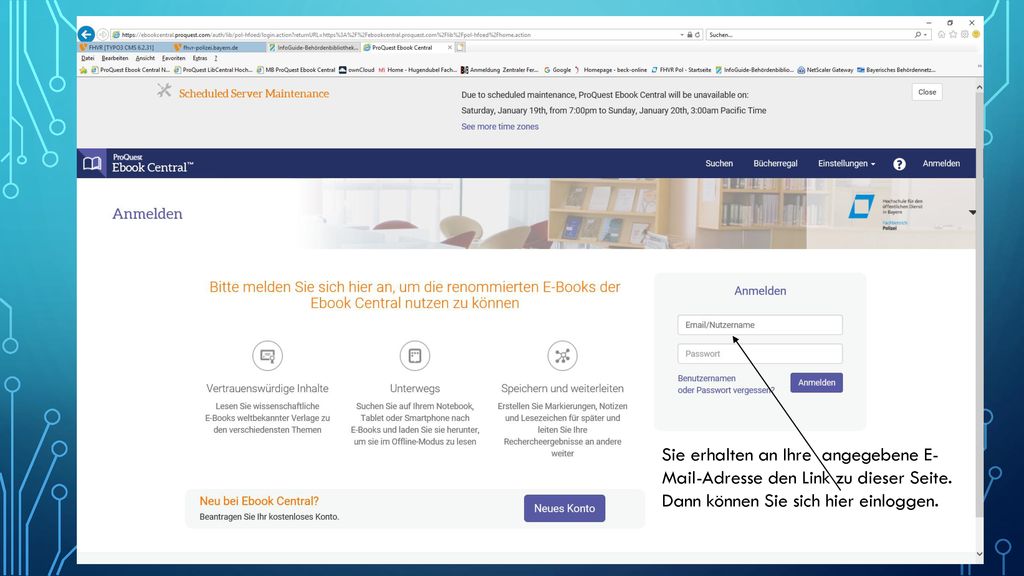The image size is (1024, 576).
Task: Click the purple Anmelden login button
Action: (816, 383)
